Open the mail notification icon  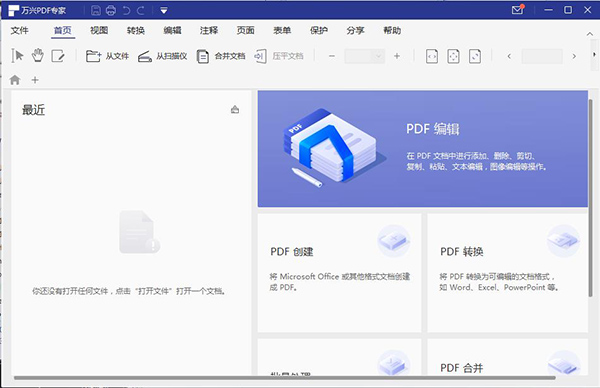pos(518,10)
